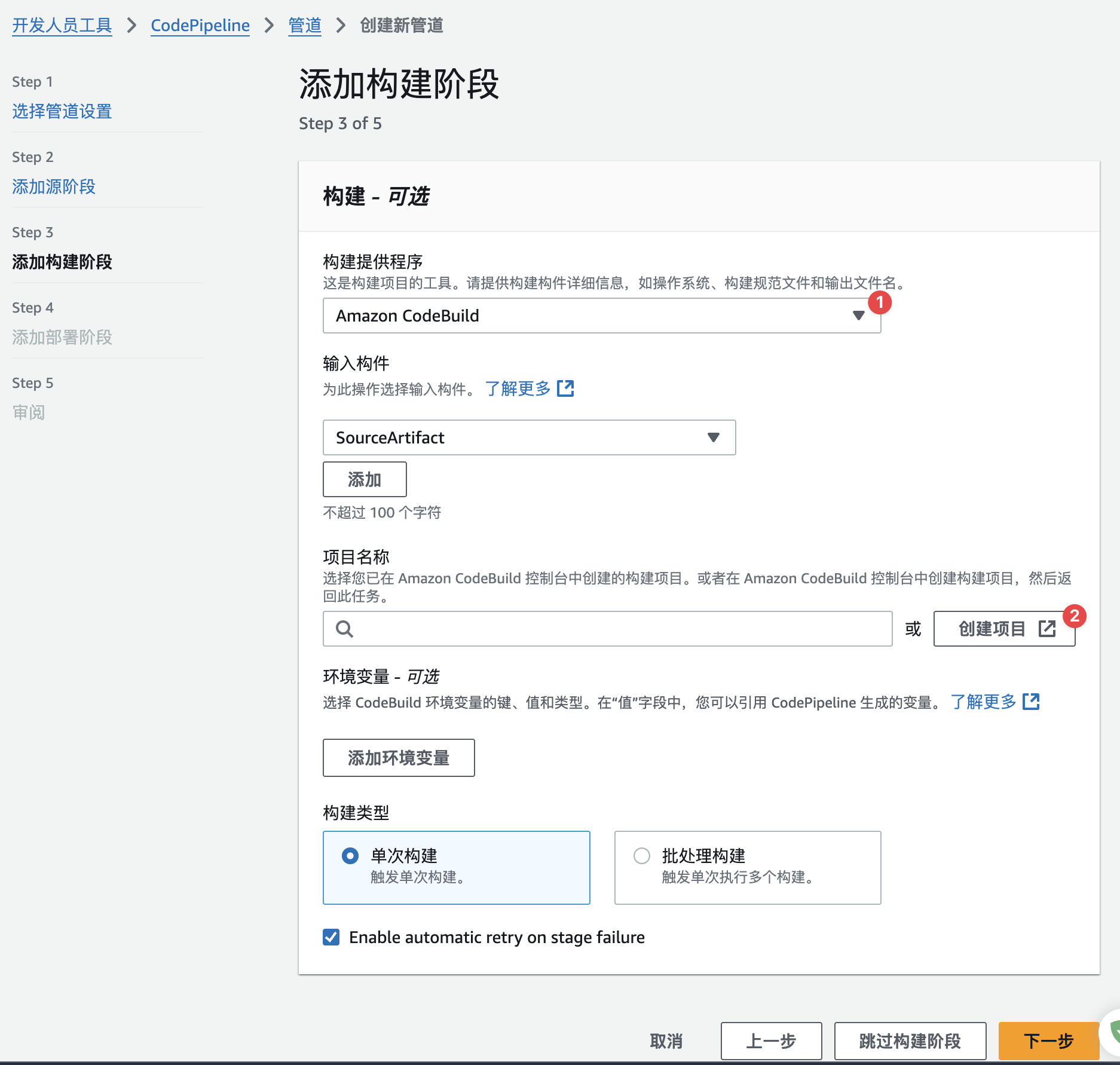This screenshot has width=1120, height=1065.
Task: Go to CodePipeline breadcrumb link
Action: click(200, 25)
